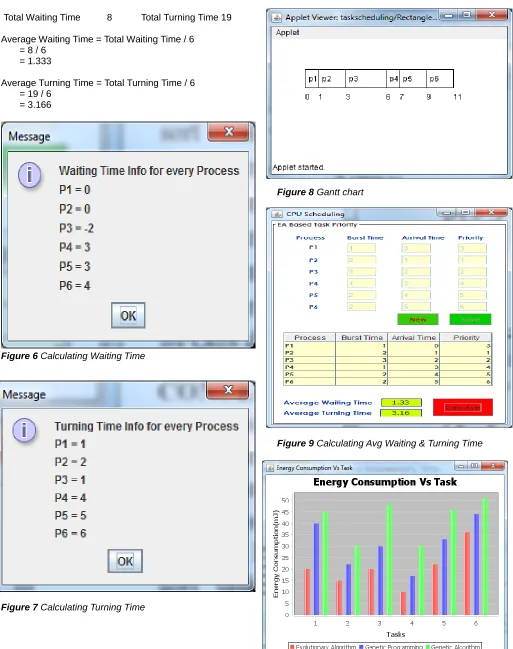Click Java icon in CPU Scheduling title bar

(277, 214)
